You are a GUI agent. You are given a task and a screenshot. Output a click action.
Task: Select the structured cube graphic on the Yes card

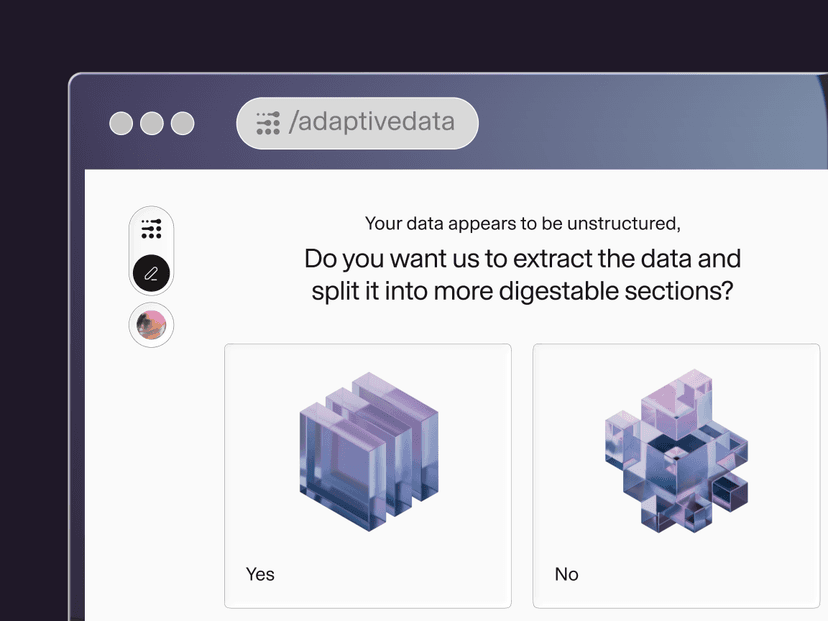click(367, 450)
